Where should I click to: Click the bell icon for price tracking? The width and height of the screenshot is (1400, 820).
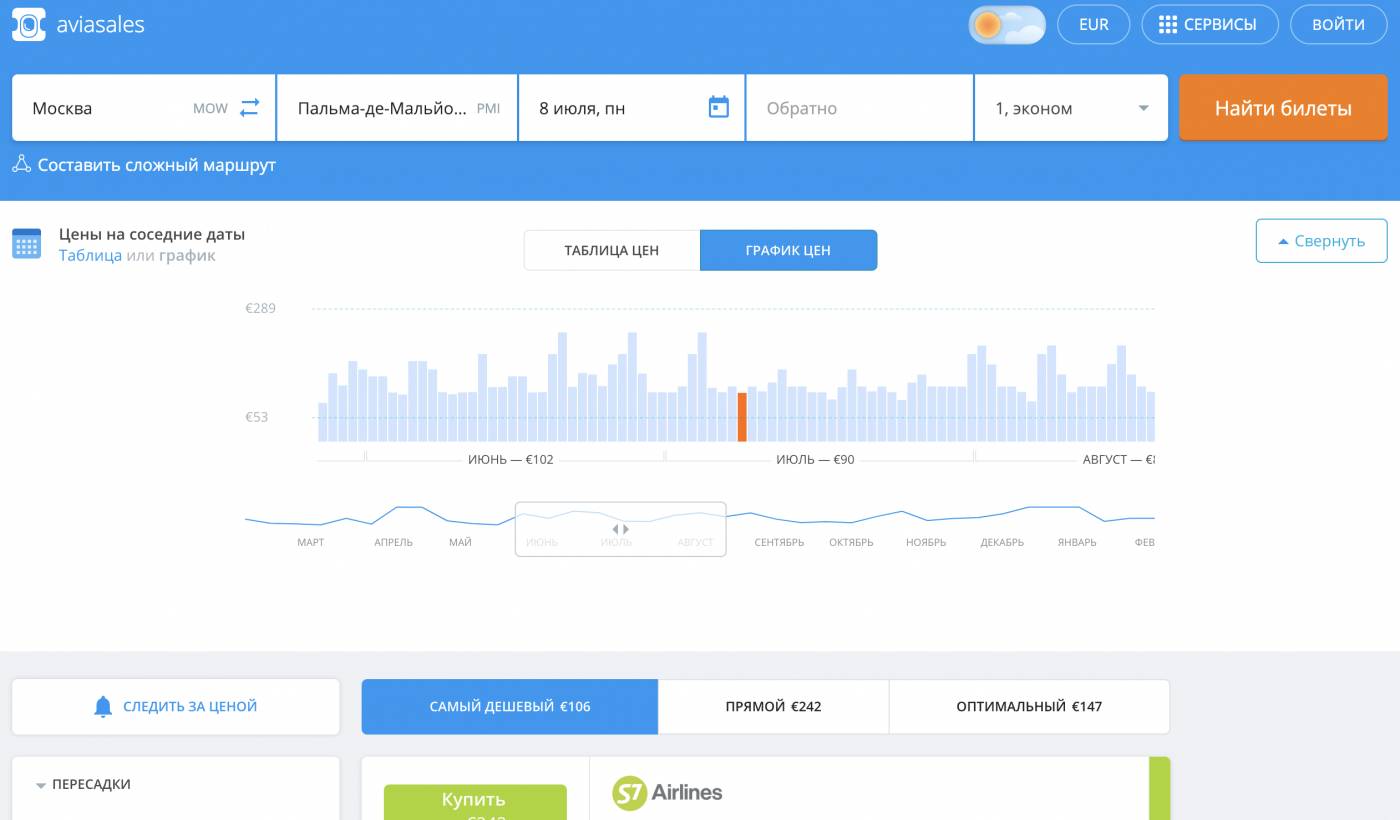[103, 706]
